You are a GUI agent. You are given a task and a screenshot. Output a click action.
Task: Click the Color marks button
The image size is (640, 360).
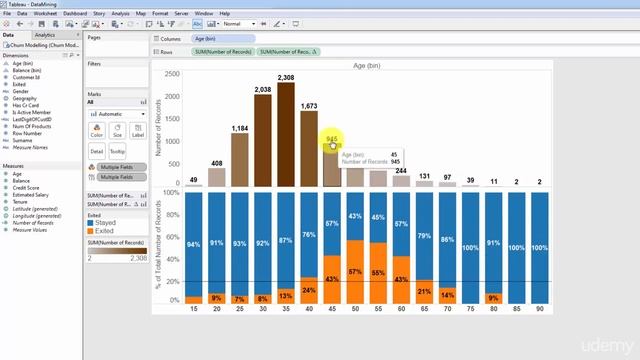tap(97, 131)
